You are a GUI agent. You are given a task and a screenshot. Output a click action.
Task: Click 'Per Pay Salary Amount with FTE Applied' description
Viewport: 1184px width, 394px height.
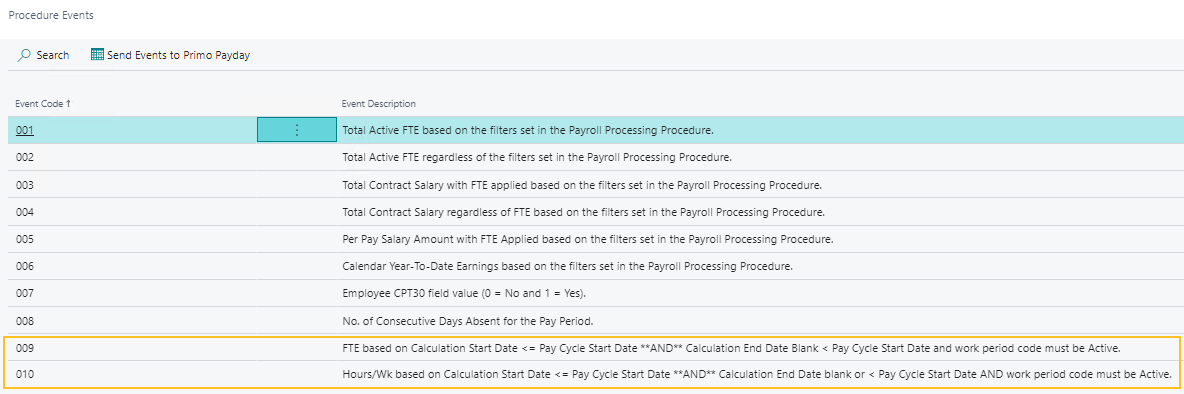pos(587,239)
